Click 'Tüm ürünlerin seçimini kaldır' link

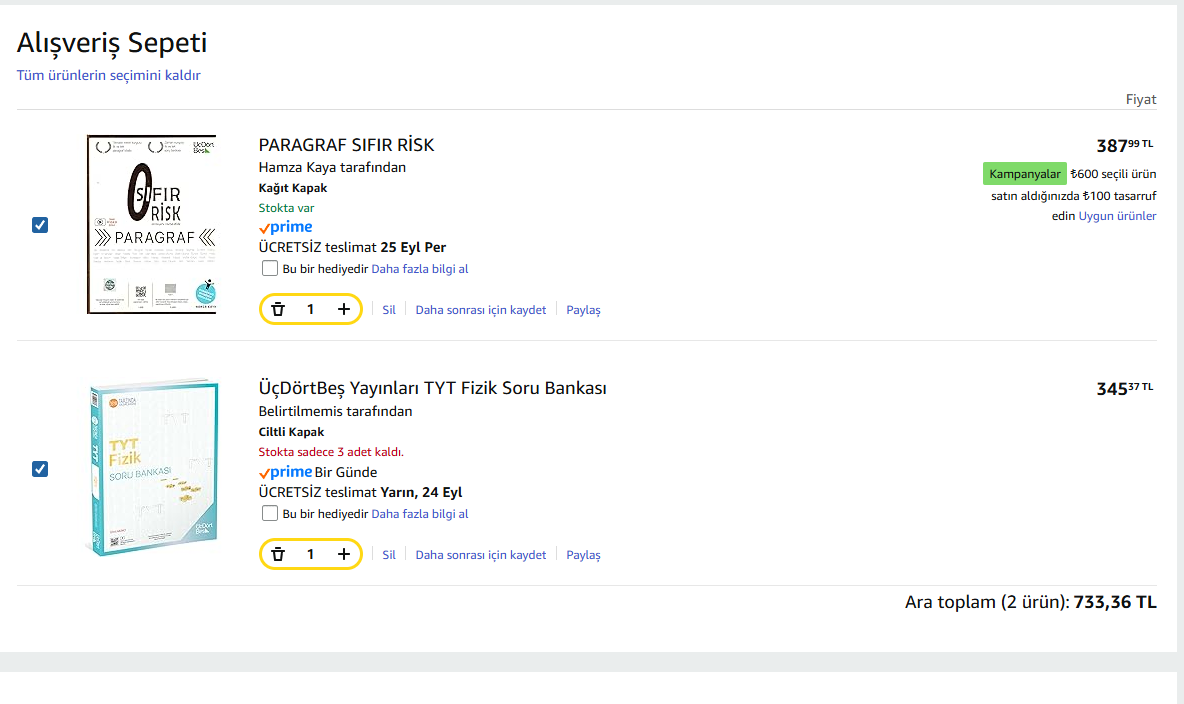(x=109, y=76)
